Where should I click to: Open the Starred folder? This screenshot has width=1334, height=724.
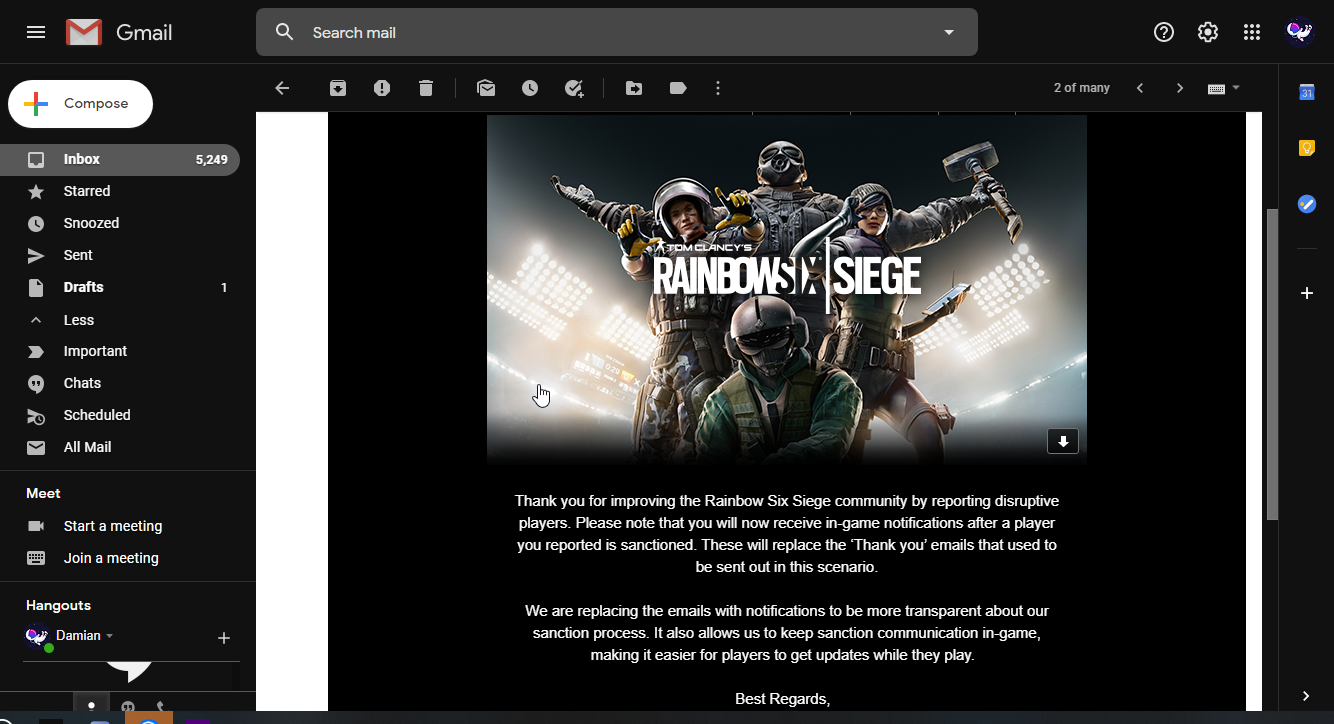tap(87, 191)
